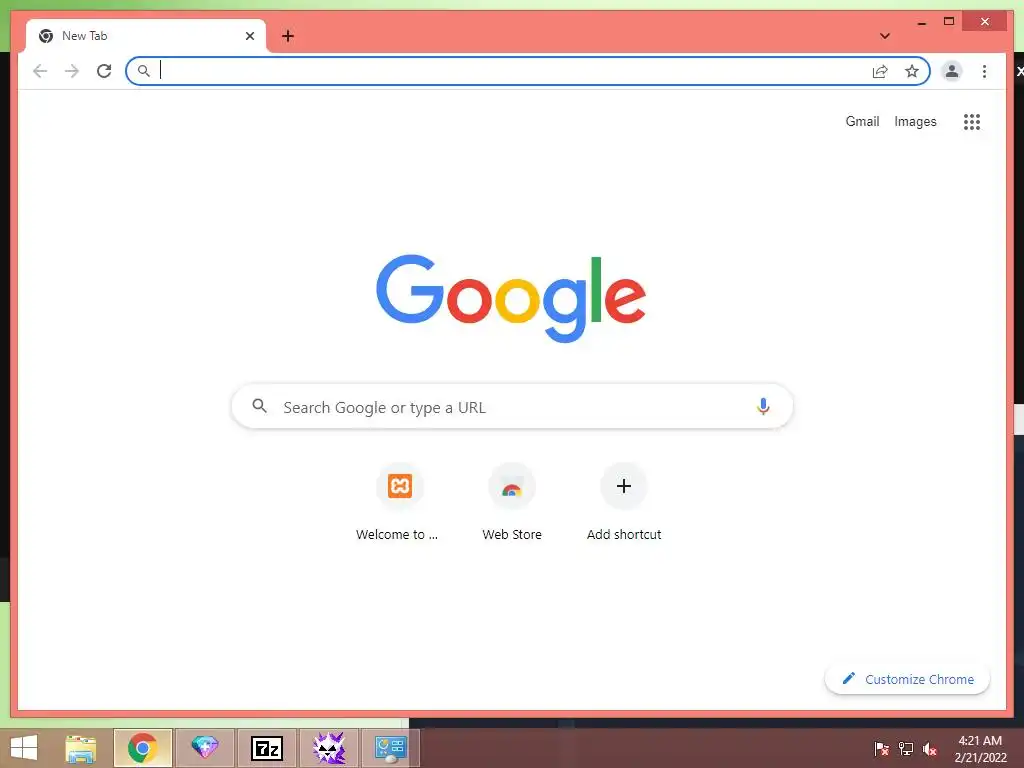
Task: Minimize the Chrome window
Action: click(921, 22)
